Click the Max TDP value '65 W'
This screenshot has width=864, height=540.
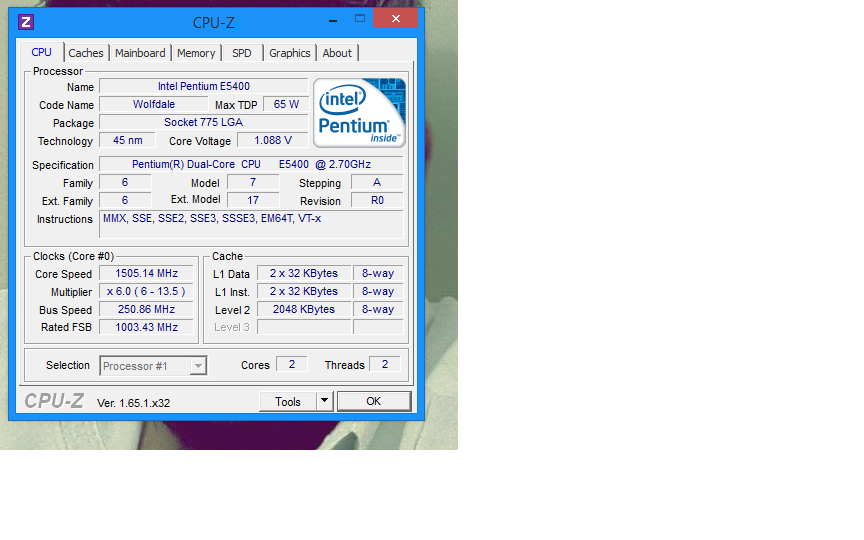click(x=286, y=104)
